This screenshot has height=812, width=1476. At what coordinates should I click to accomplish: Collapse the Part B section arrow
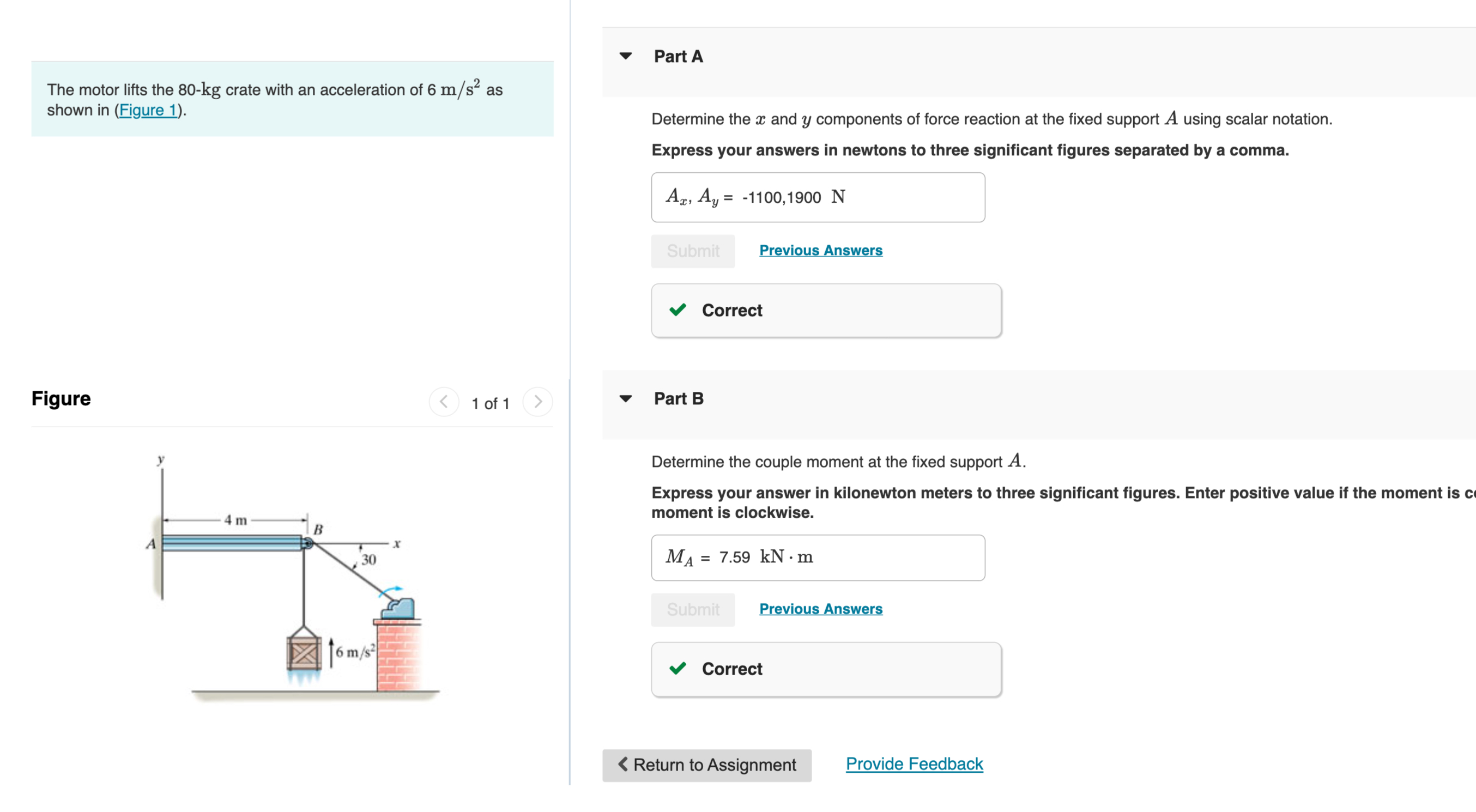[x=626, y=398]
